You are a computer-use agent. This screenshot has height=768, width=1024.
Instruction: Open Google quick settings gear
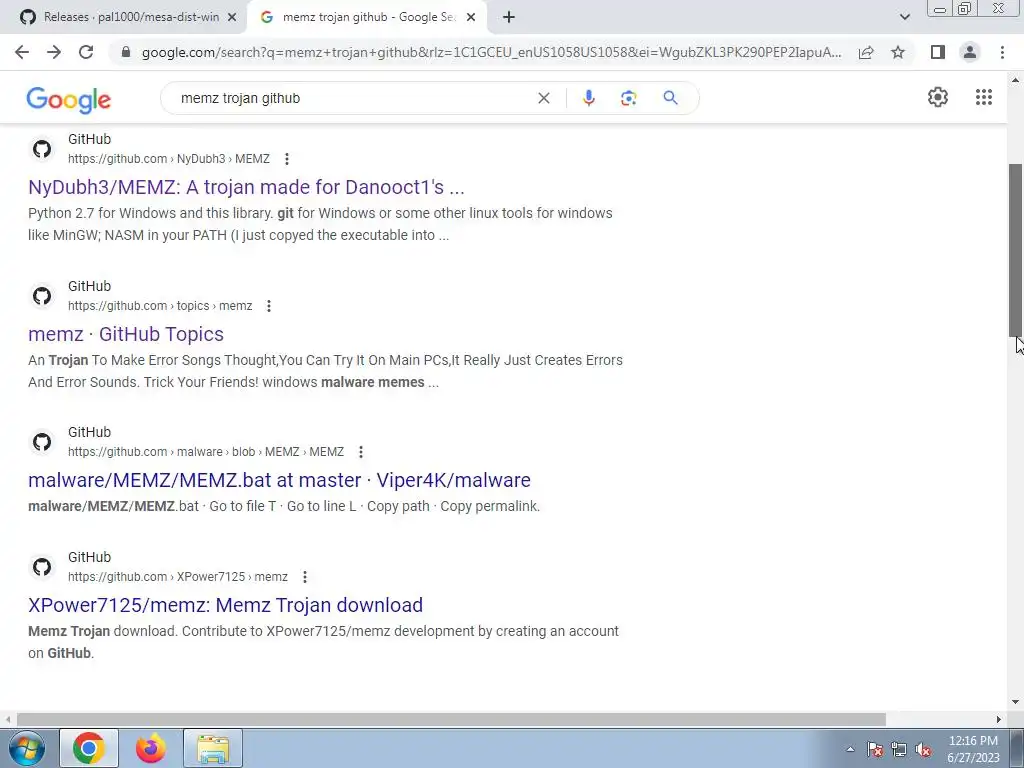tap(938, 97)
